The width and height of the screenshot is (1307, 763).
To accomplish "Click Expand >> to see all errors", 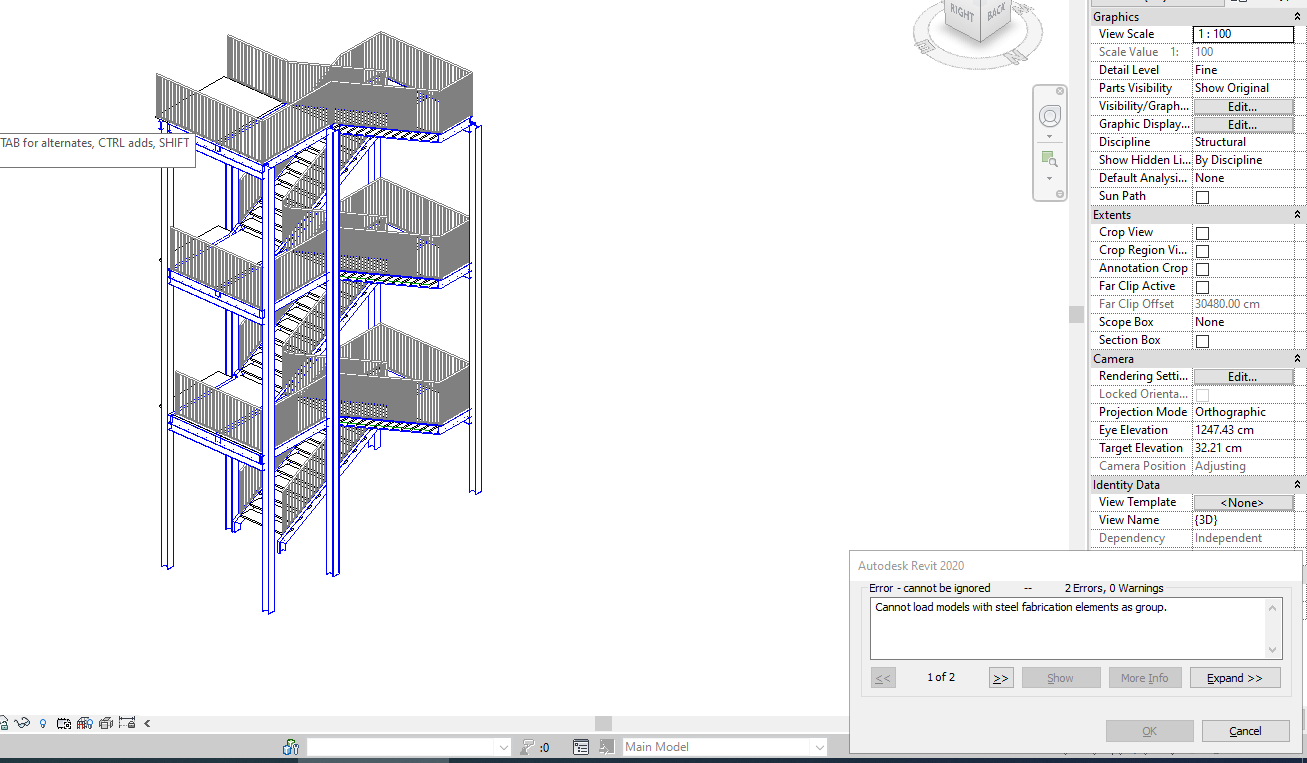I will pos(1234,677).
